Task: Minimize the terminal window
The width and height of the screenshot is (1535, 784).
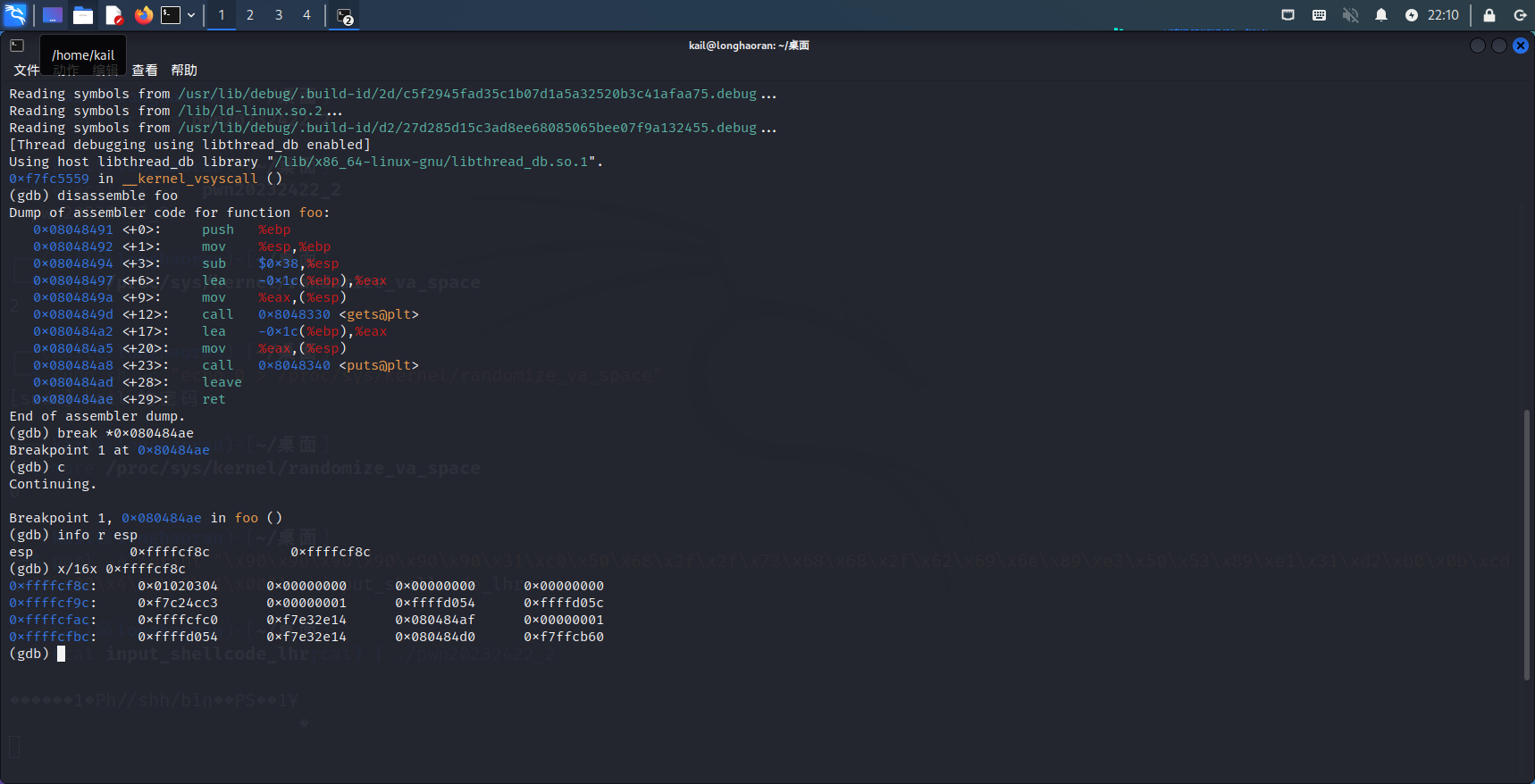Action: [x=1478, y=46]
